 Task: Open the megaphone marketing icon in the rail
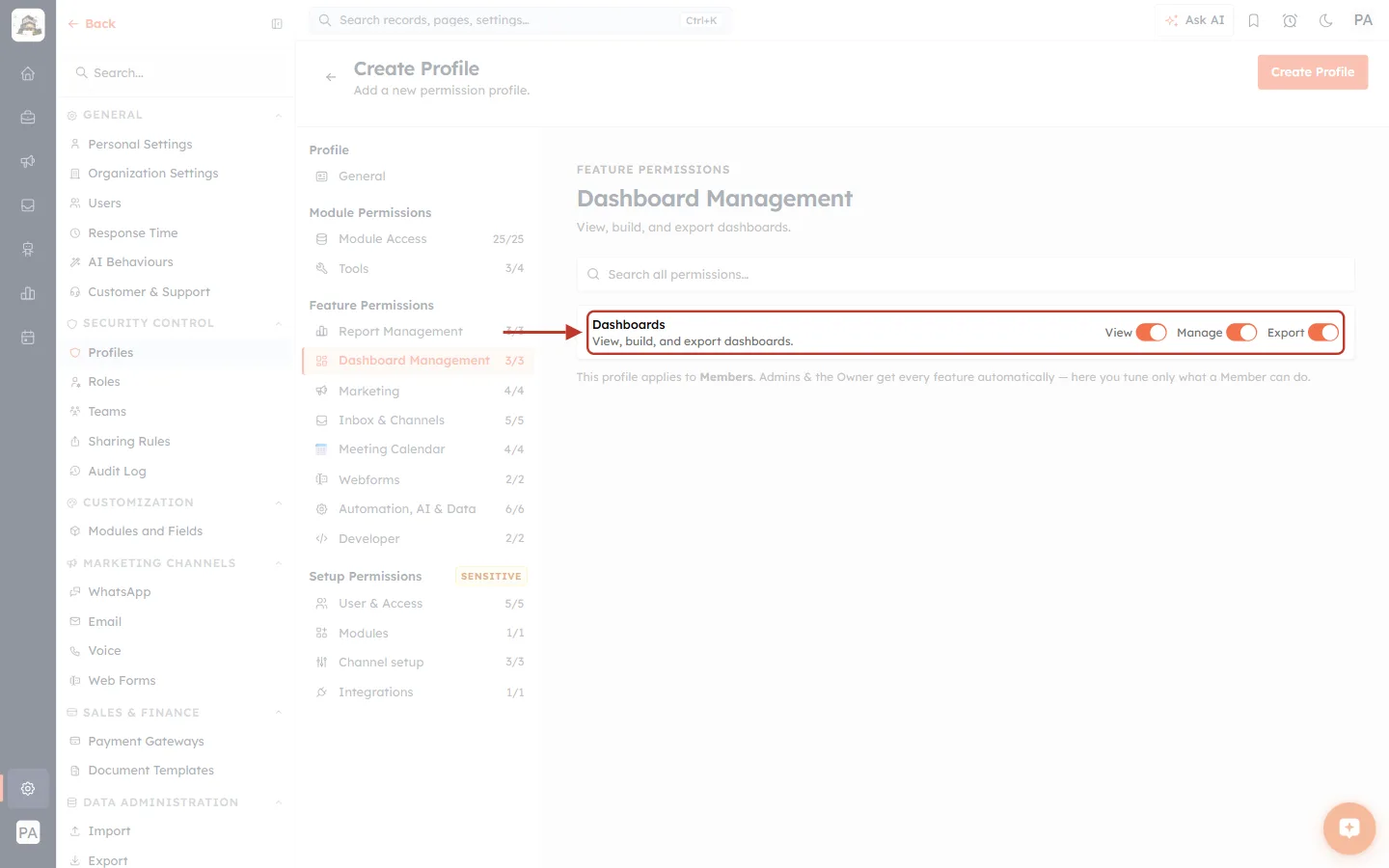(28, 161)
